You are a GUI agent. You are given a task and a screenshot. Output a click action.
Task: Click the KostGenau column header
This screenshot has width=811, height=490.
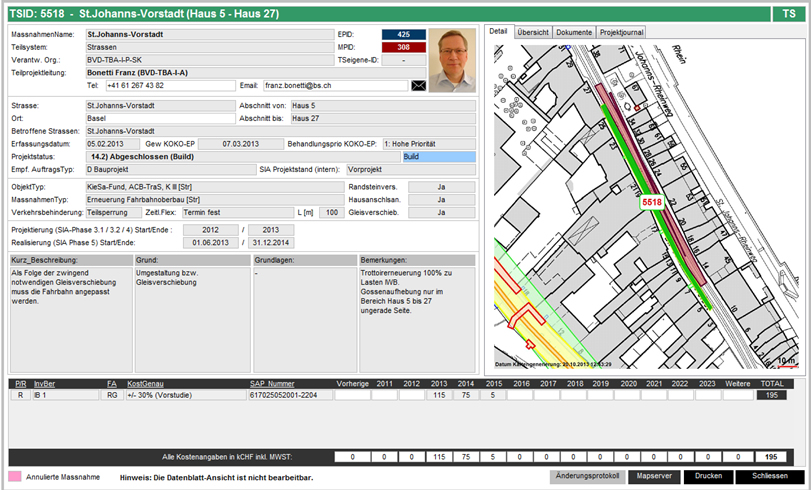click(x=147, y=383)
